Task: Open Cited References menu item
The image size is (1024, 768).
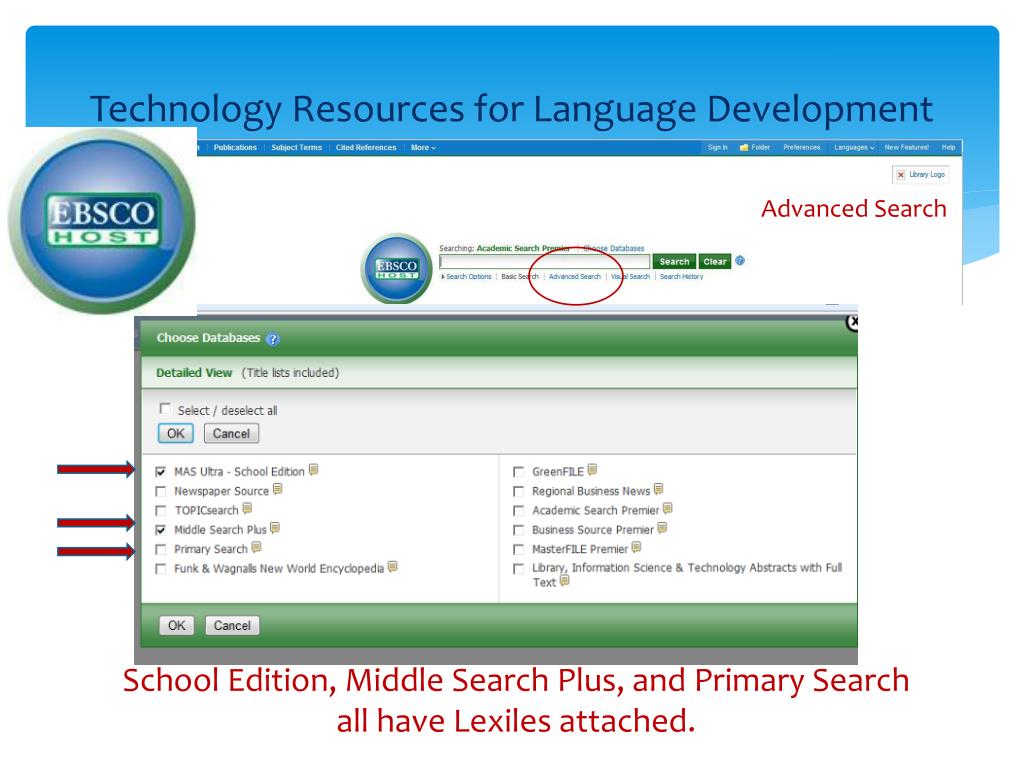Action: click(366, 148)
